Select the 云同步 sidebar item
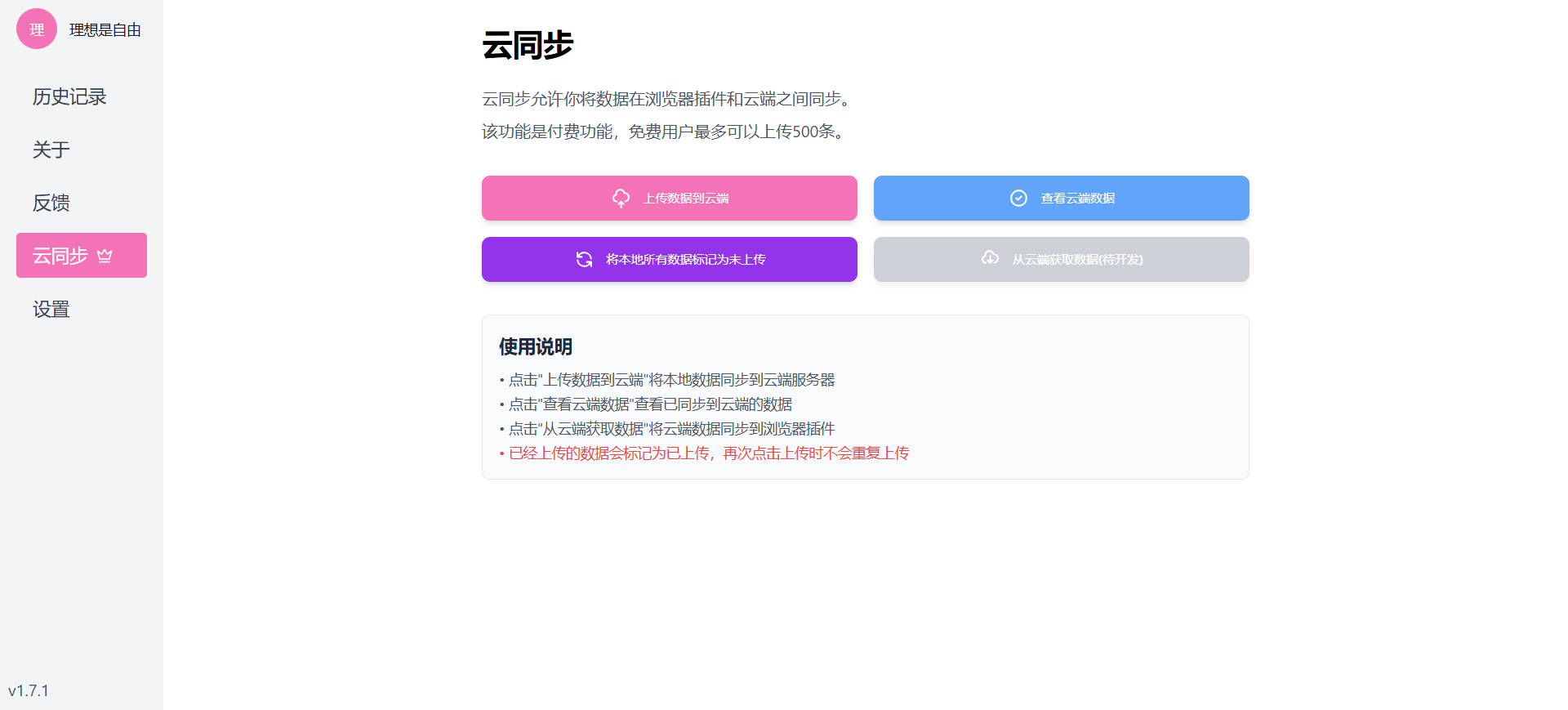1568x710 pixels. click(x=82, y=256)
